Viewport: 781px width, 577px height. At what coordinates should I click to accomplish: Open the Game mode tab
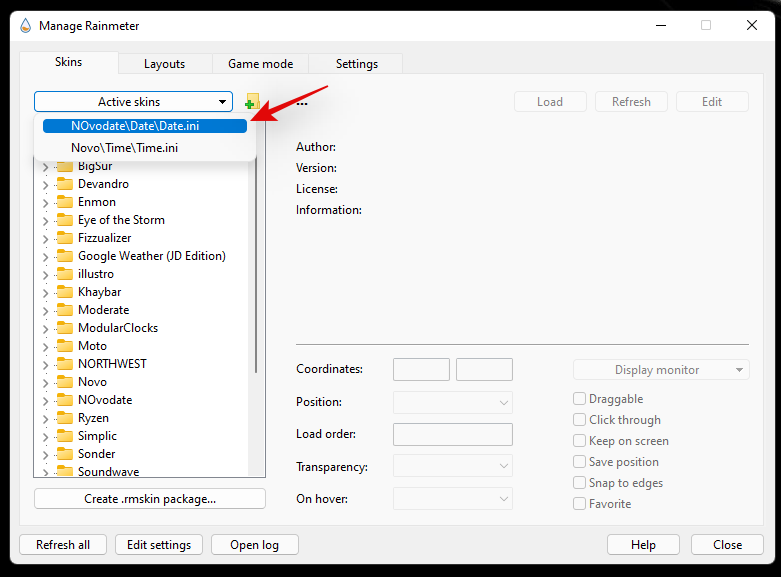click(x=260, y=64)
